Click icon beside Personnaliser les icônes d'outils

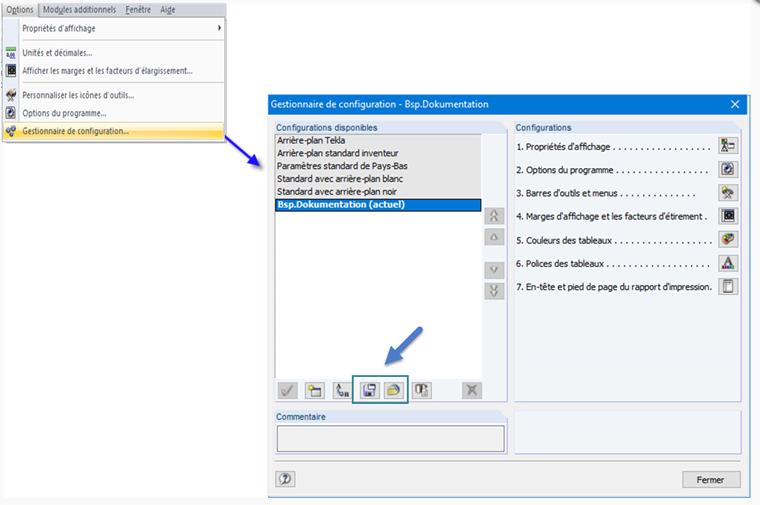click(x=11, y=95)
